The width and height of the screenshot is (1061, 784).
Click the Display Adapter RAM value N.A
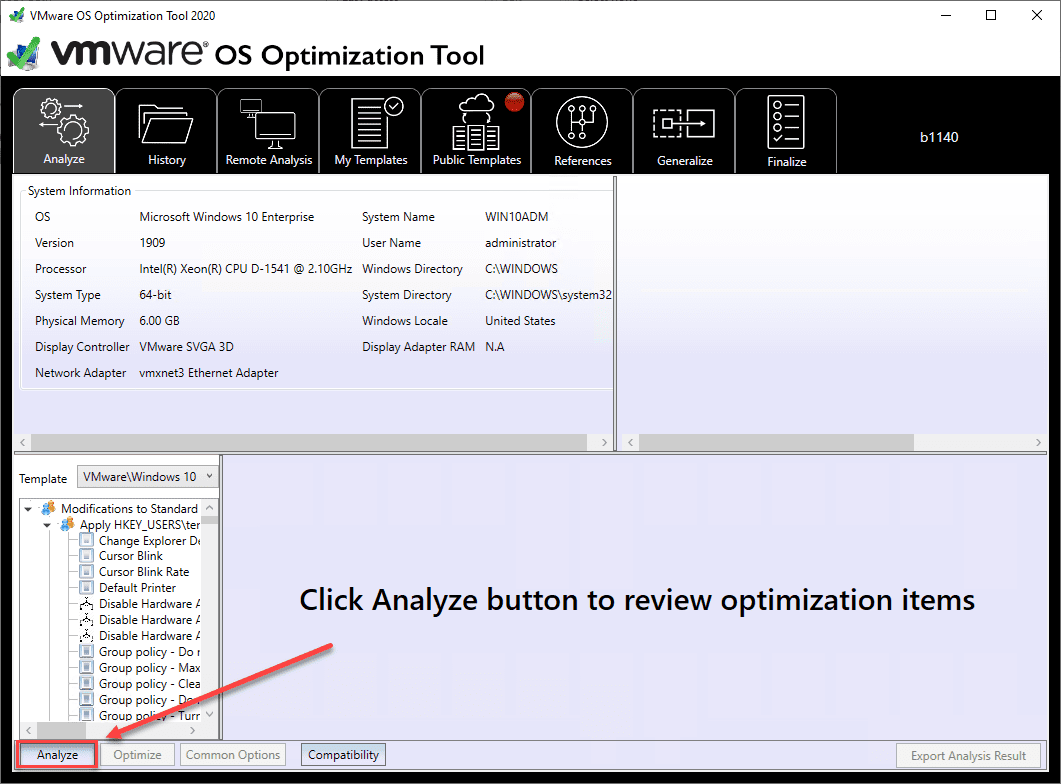(495, 347)
